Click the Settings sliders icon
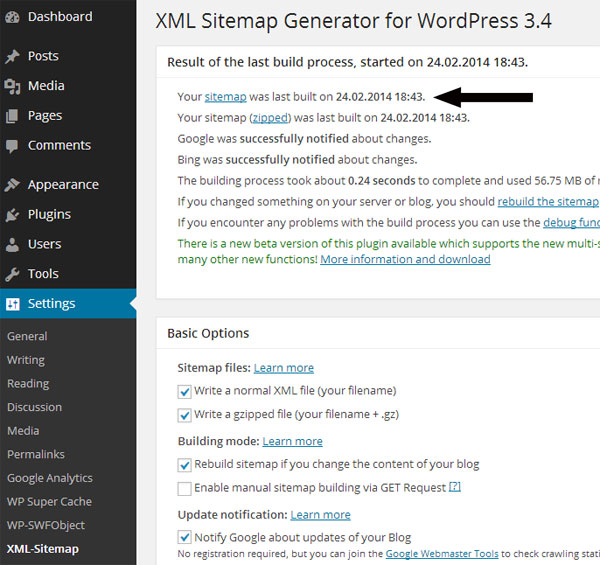Viewport: 600px width, 565px height. [13, 304]
